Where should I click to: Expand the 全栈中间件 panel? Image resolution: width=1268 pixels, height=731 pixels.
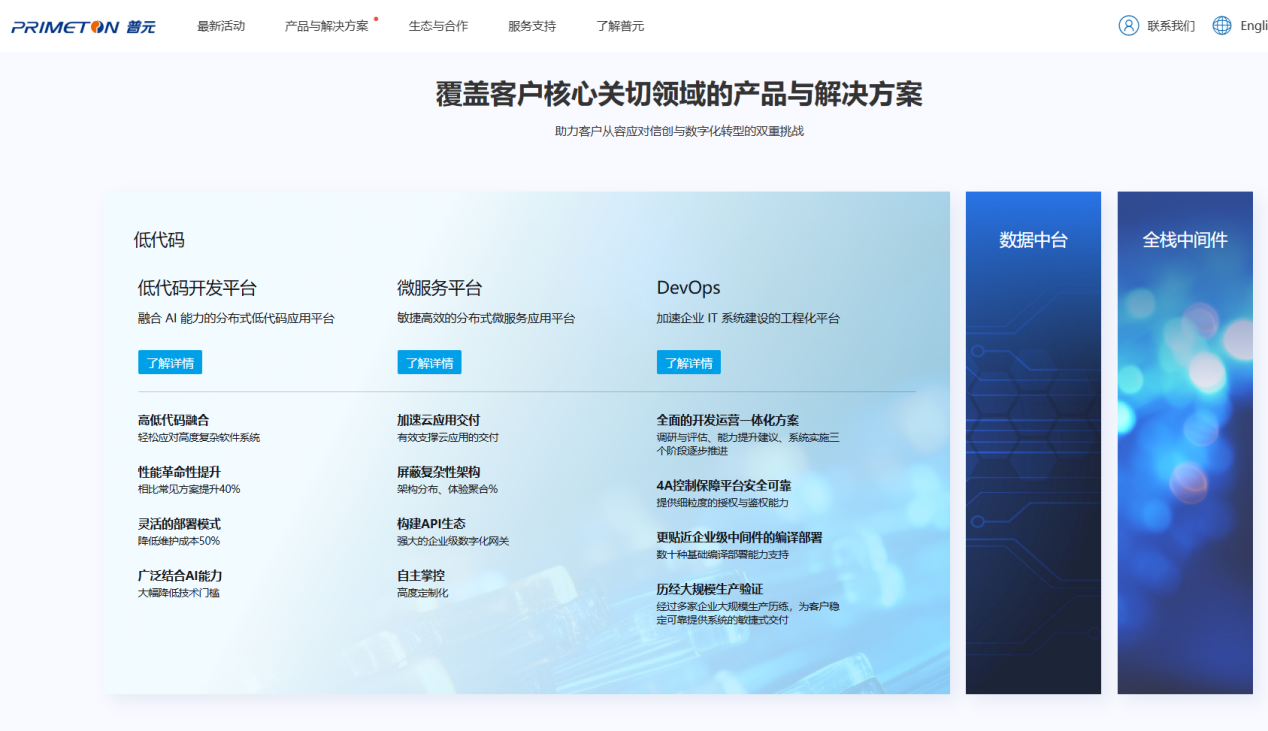pyautogui.click(x=1185, y=442)
